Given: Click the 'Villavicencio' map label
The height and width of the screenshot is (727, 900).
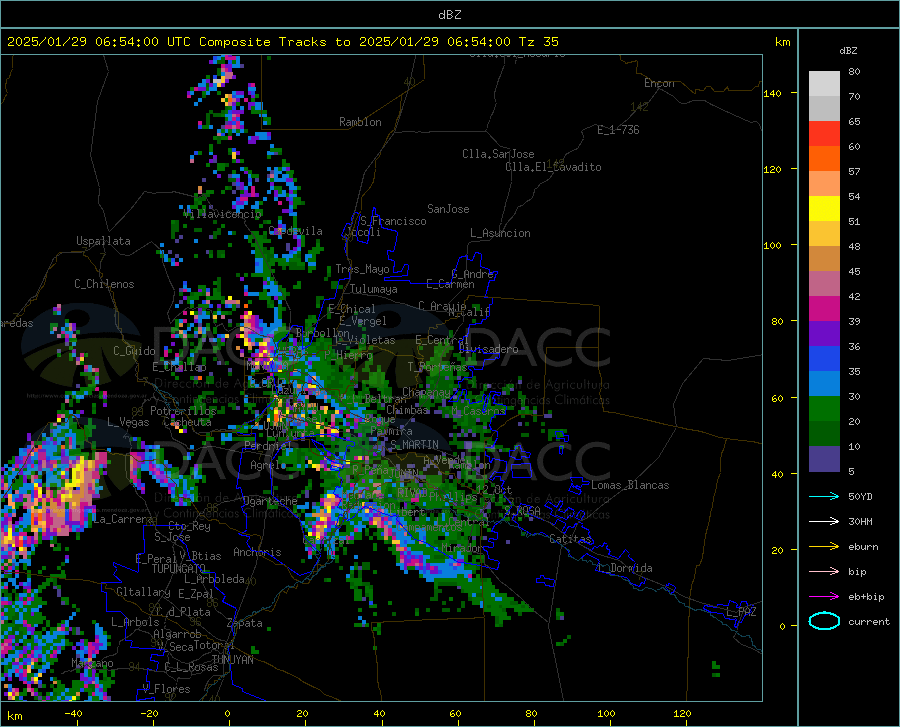Looking at the screenshot, I should [x=222, y=214].
